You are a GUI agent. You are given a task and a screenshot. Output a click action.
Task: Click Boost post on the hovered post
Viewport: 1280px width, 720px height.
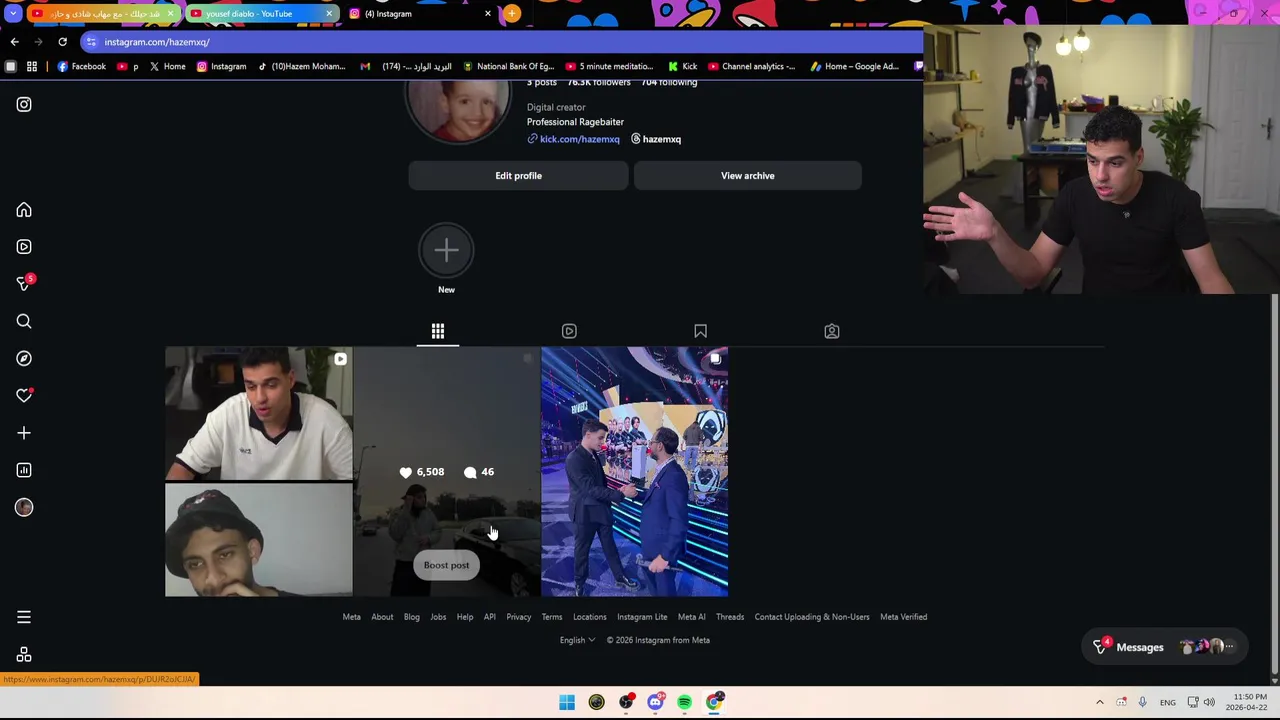[x=446, y=565]
